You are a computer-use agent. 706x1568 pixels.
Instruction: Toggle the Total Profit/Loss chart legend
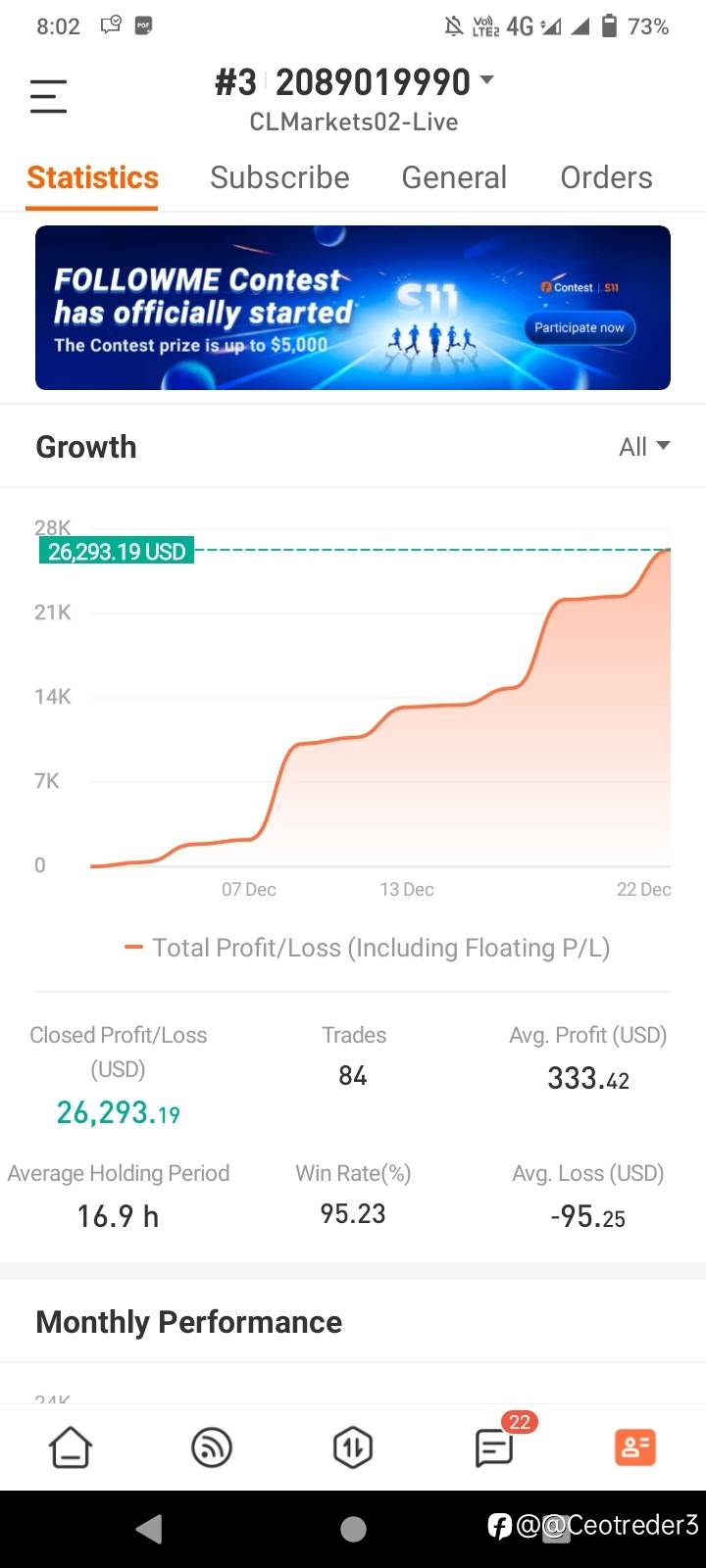(368, 948)
